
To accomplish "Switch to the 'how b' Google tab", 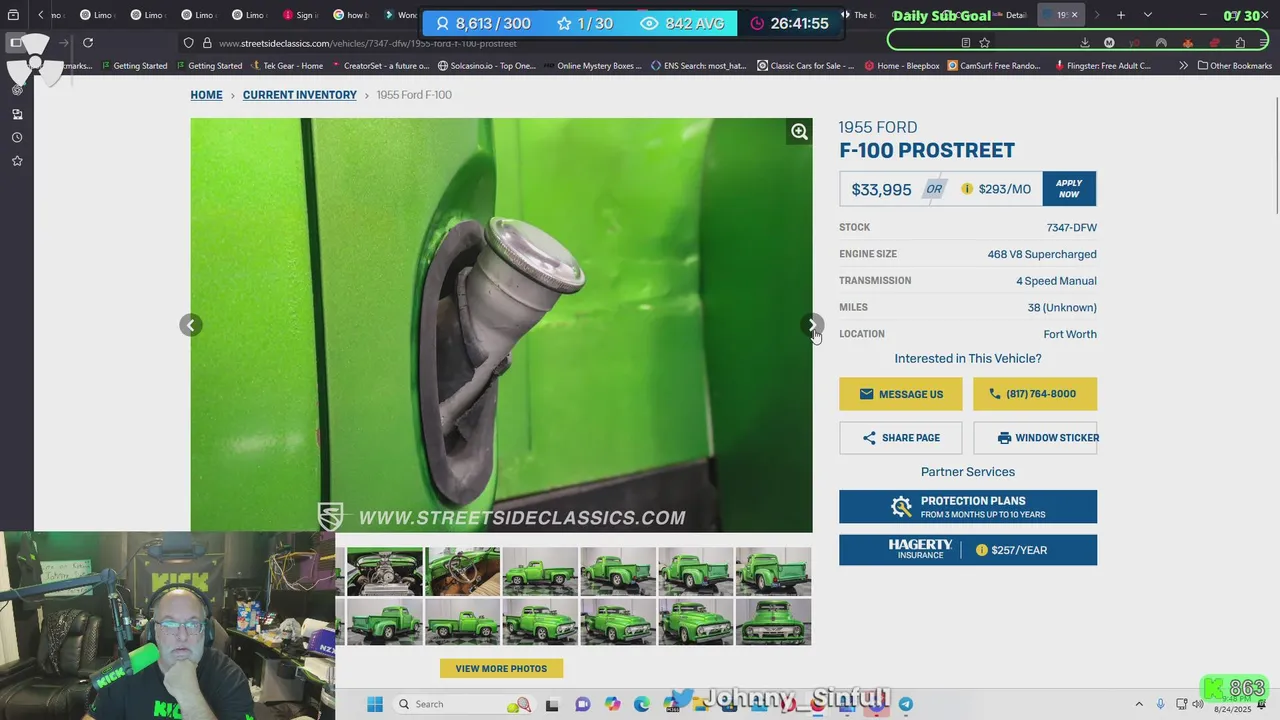I will (350, 15).
